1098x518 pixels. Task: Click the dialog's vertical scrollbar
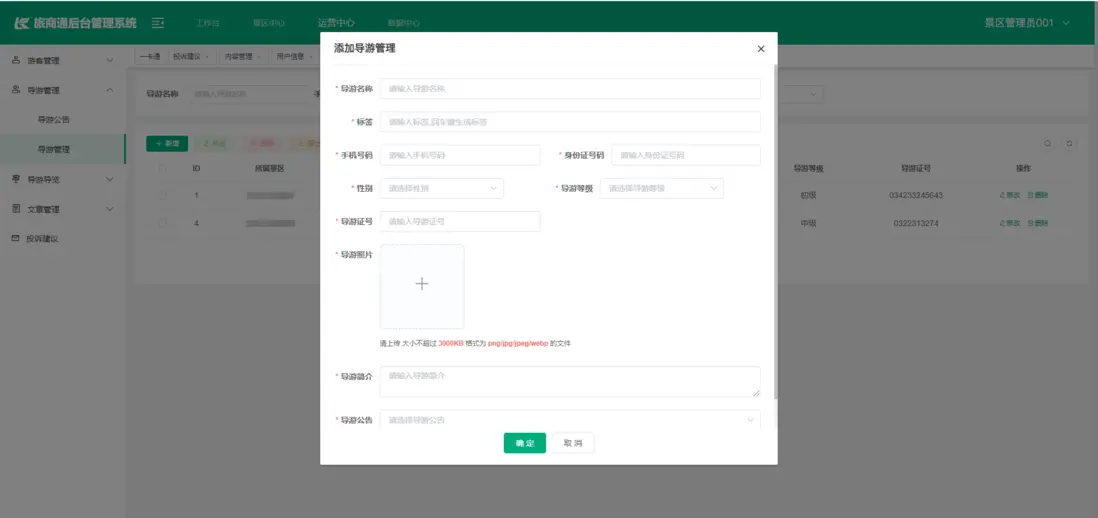tap(775, 231)
